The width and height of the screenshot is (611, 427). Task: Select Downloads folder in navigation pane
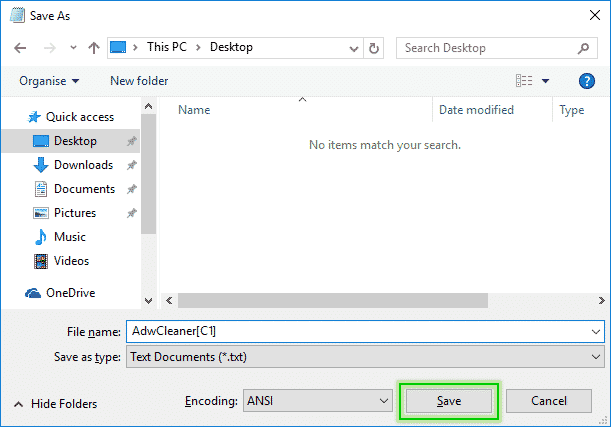[x=82, y=165]
